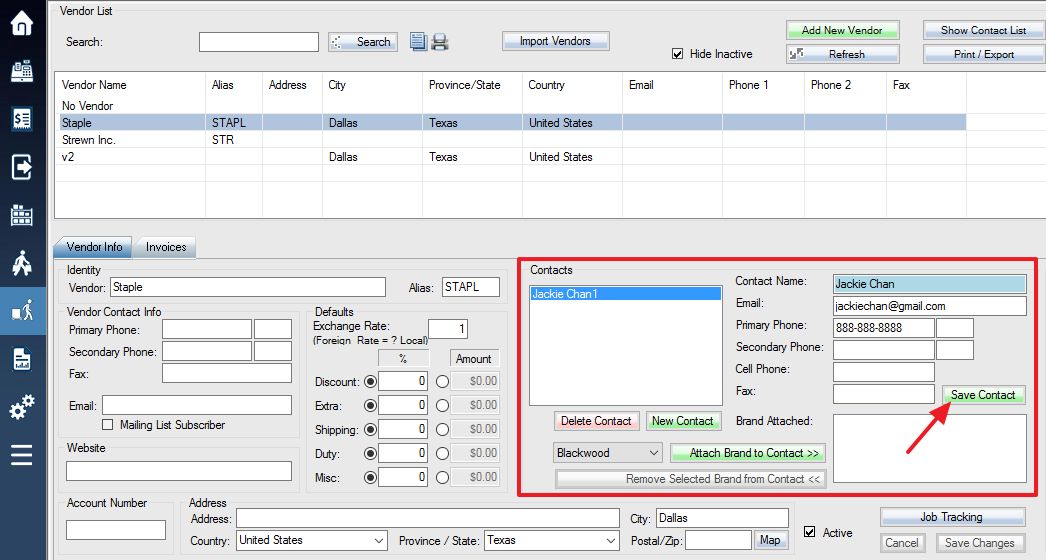Click the copy list icon beside Search
Image resolution: width=1046 pixels, height=560 pixels.
tap(418, 41)
